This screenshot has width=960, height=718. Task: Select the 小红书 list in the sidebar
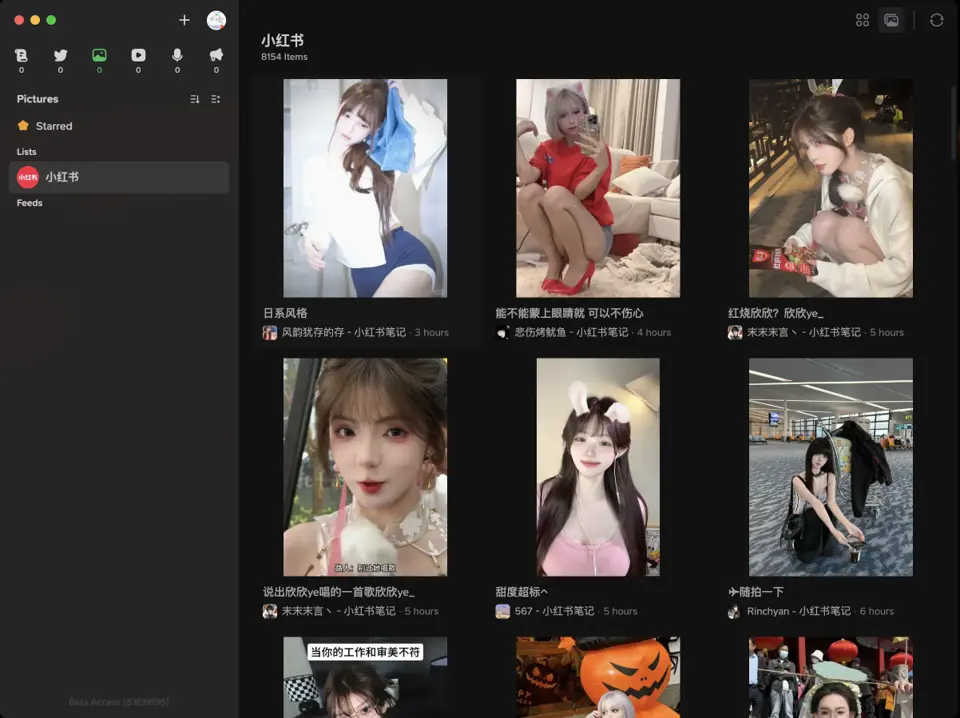(119, 177)
